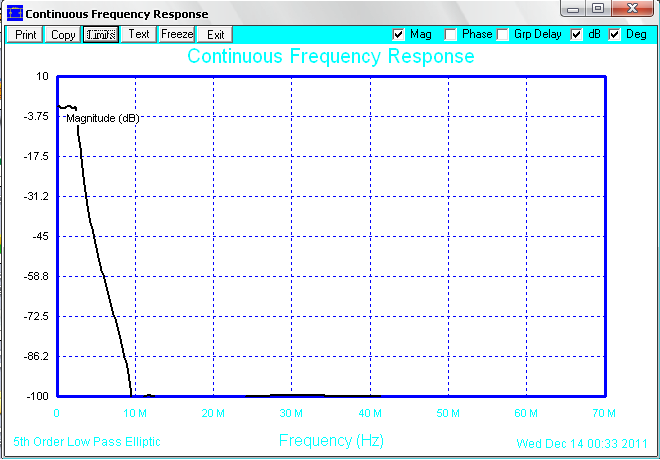Close the Continuous Frequency Response window
The width and height of the screenshot is (660, 460).
click(632, 9)
